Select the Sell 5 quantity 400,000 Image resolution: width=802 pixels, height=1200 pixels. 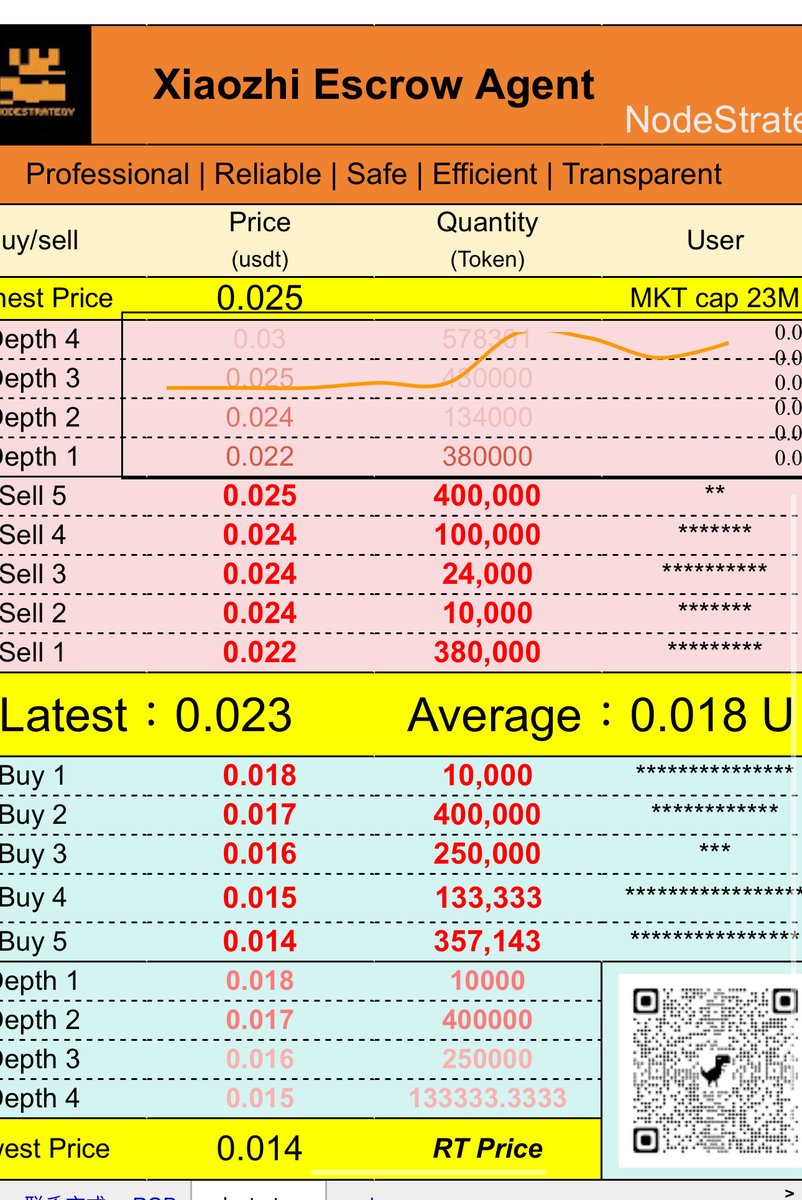[x=487, y=496]
